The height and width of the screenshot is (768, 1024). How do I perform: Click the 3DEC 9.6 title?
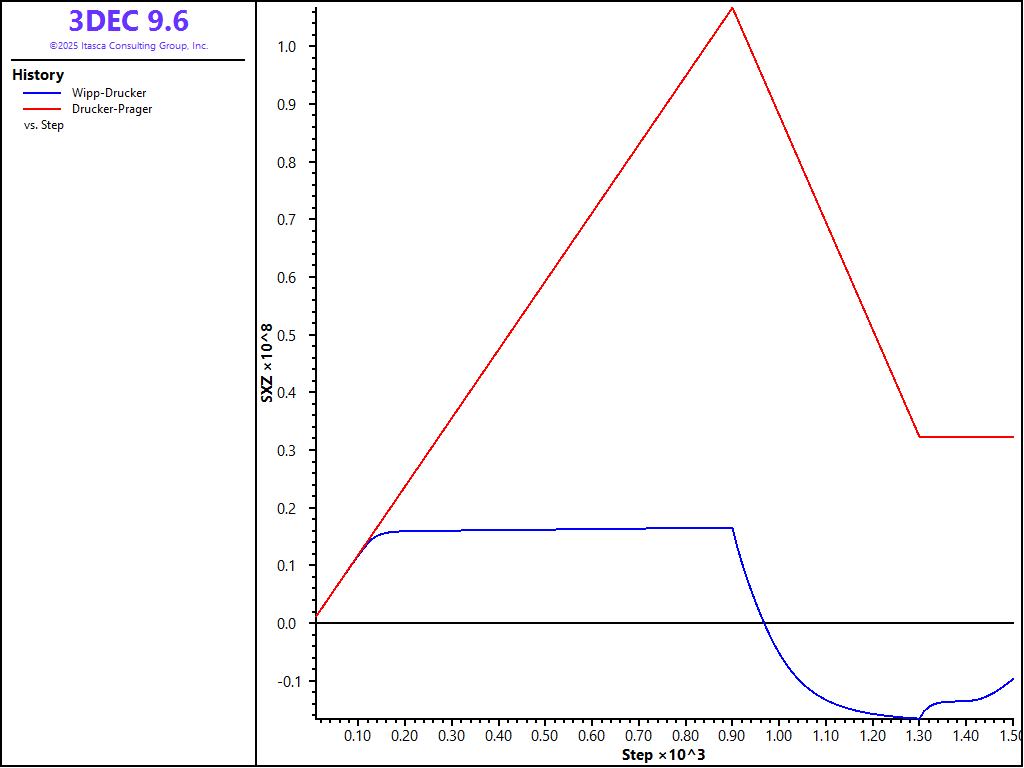pyautogui.click(x=128, y=21)
